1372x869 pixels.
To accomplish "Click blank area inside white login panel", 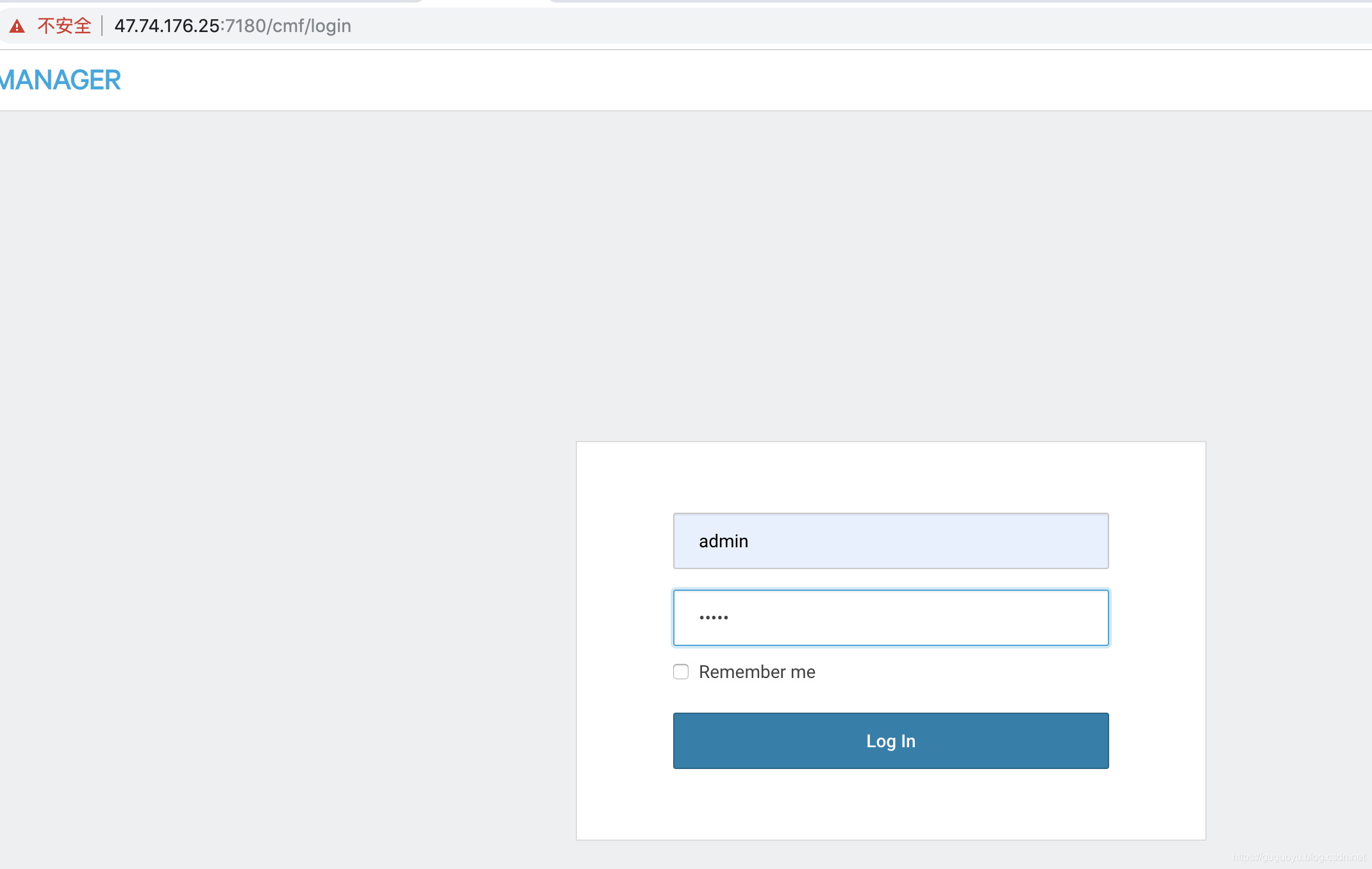I will 891,477.
